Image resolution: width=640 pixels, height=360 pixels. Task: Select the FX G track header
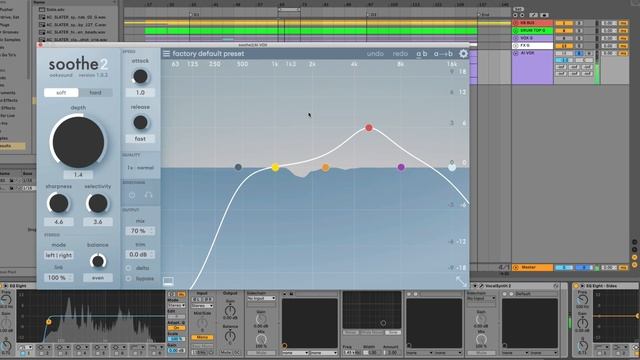533,46
